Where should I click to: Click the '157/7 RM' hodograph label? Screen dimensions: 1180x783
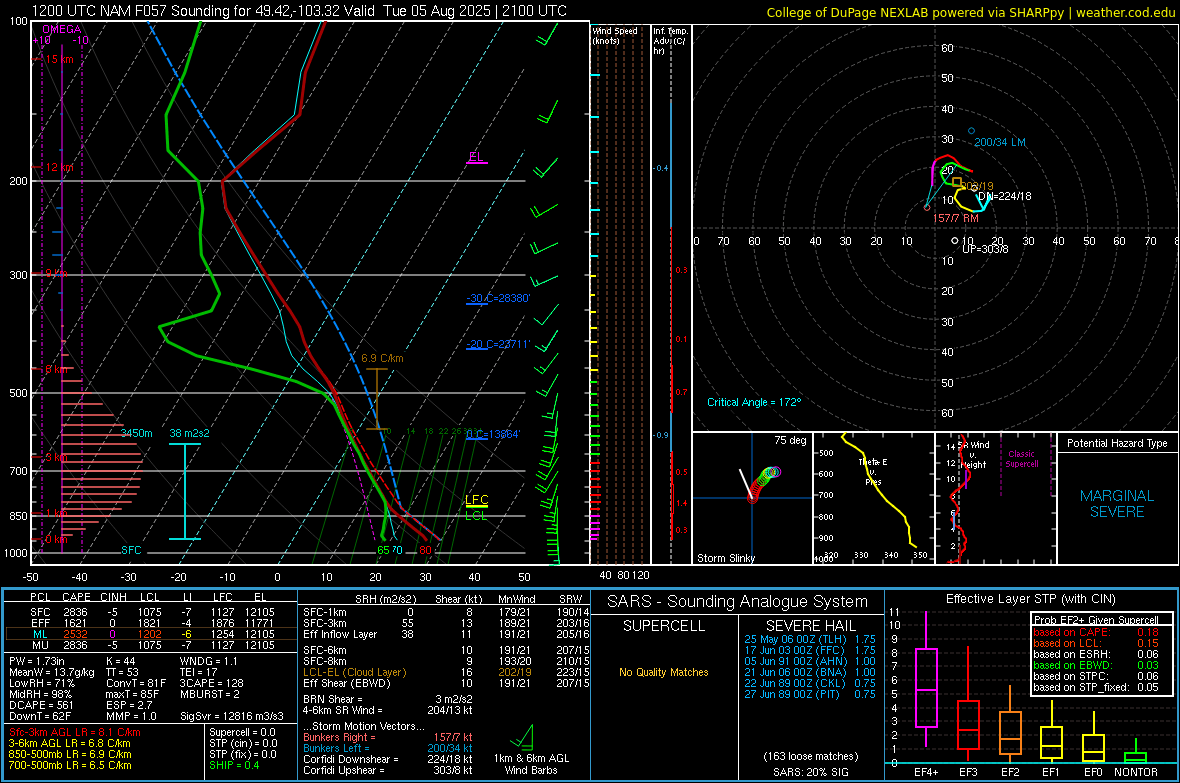(956, 218)
